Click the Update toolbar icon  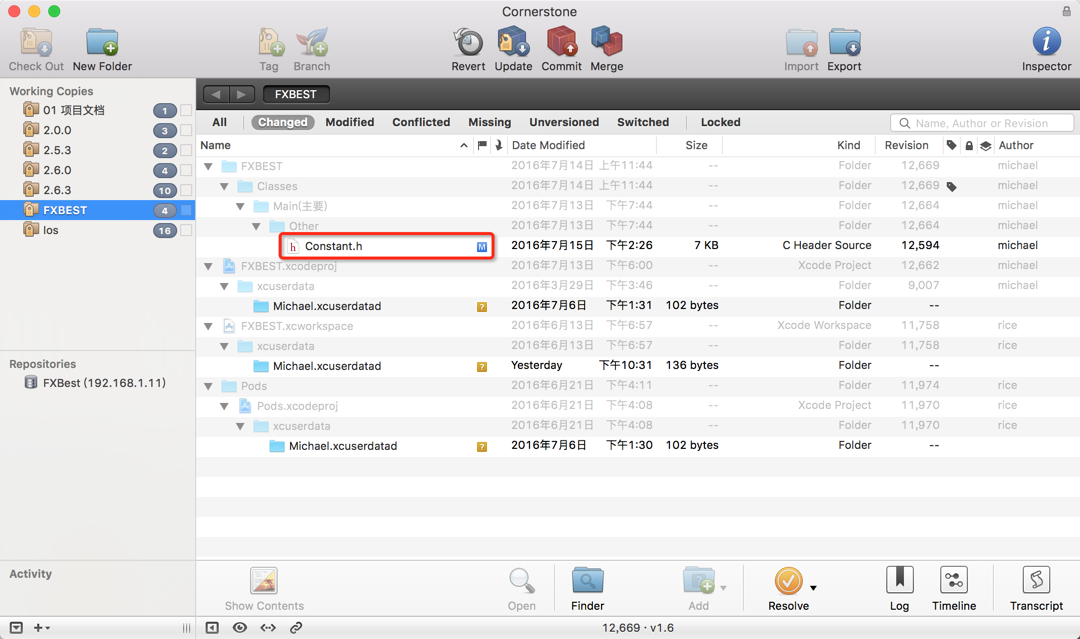[513, 43]
